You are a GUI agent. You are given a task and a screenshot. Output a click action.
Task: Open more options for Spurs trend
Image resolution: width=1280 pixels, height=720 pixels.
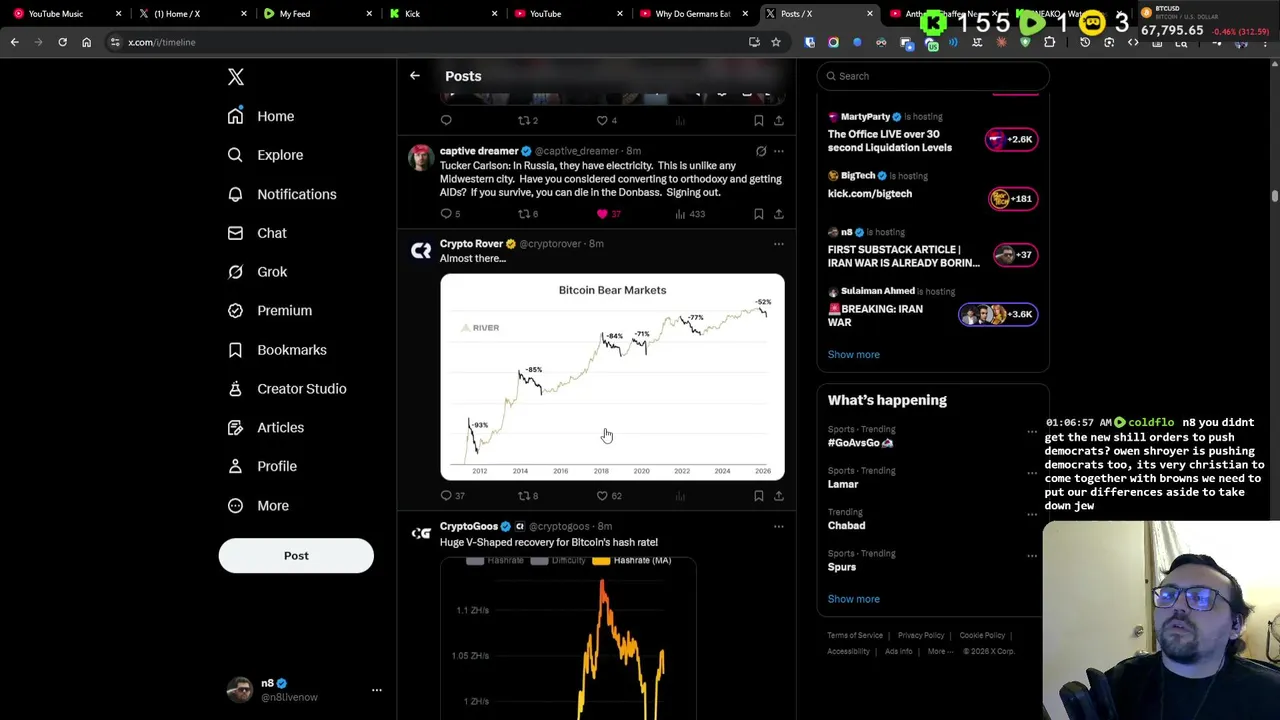pos(1032,556)
